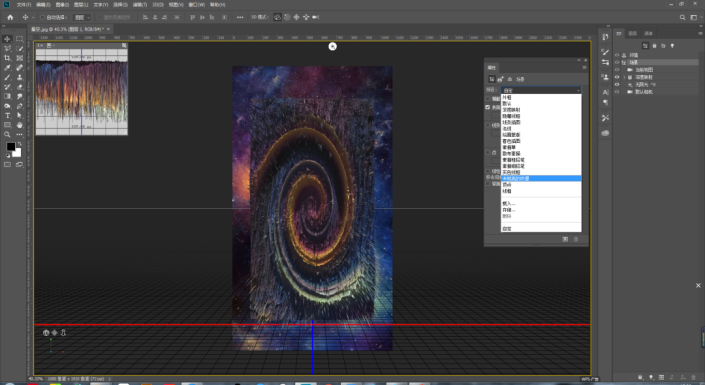
Task: Choose 存储... in preset list
Action: pyautogui.click(x=541, y=210)
